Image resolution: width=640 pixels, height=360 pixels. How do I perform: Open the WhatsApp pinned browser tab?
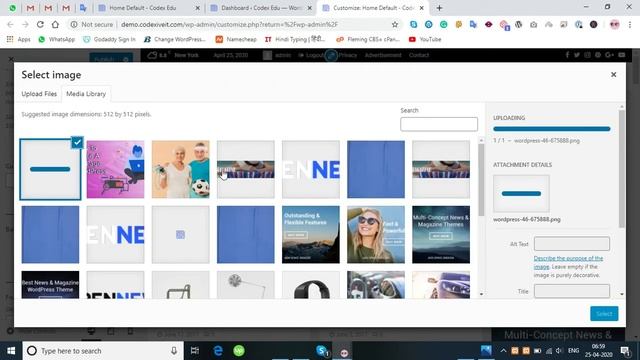[x=12, y=8]
